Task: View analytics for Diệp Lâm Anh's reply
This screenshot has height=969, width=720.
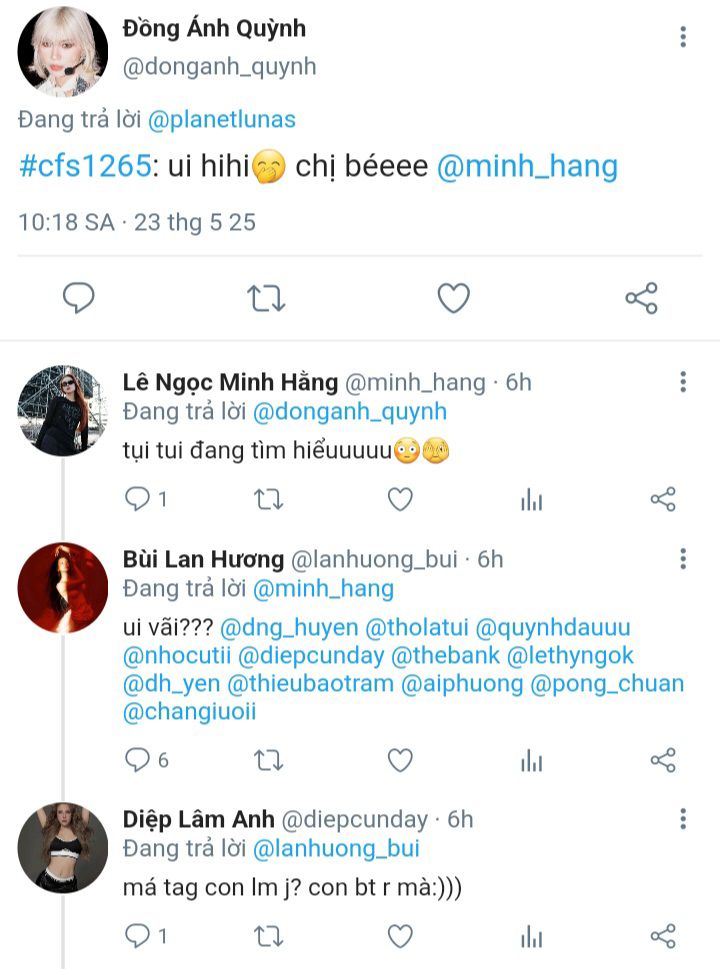Action: coord(531,936)
